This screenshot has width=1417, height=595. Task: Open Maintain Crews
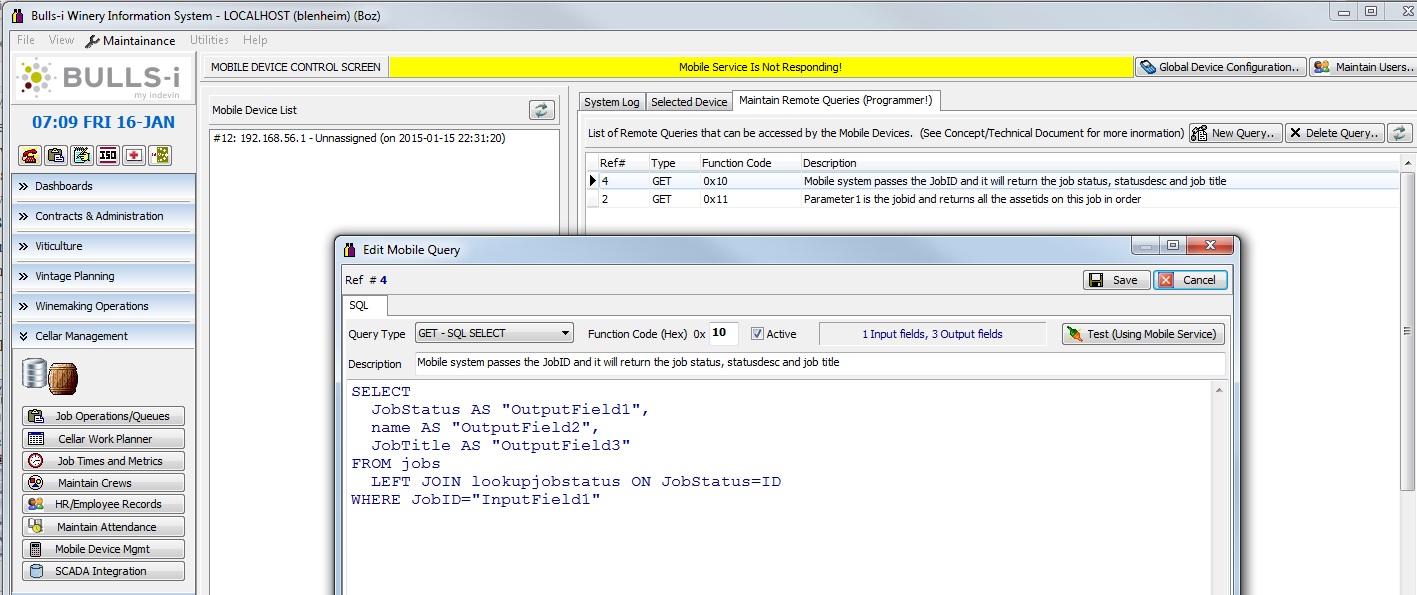point(103,483)
